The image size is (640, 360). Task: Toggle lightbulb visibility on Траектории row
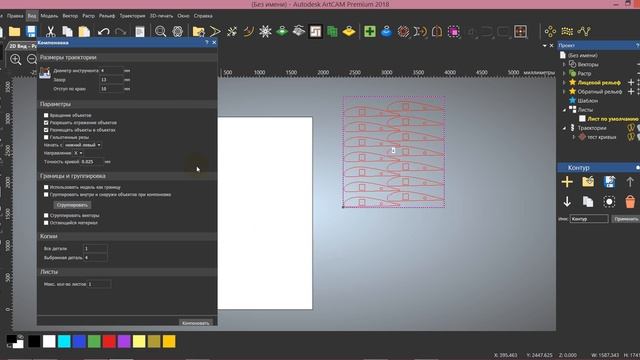631,128
